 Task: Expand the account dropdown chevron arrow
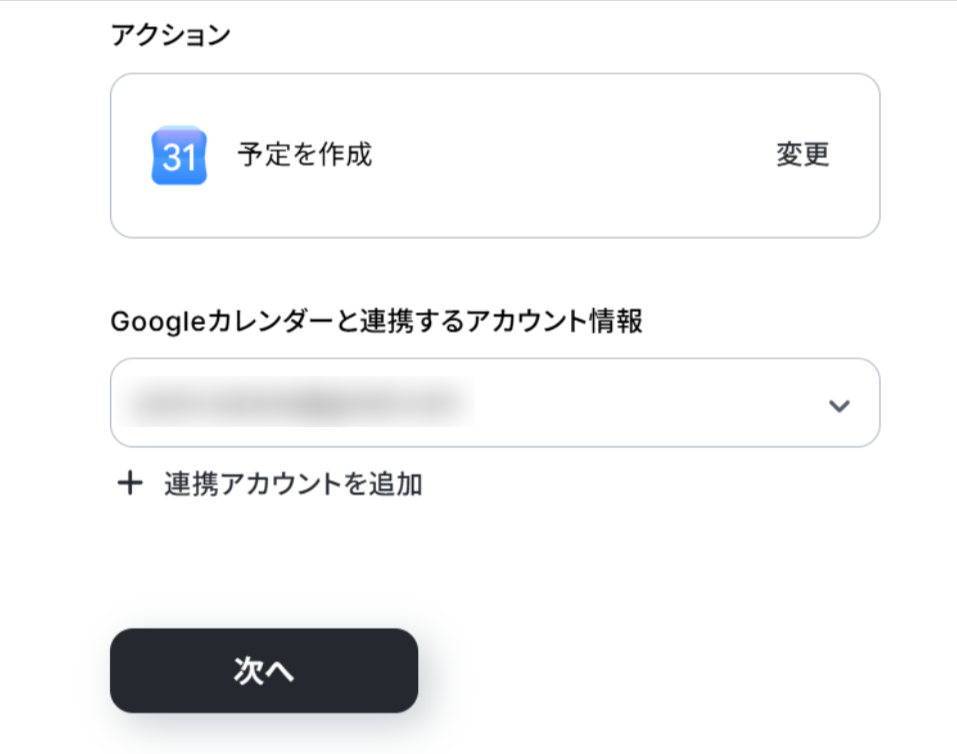click(839, 405)
